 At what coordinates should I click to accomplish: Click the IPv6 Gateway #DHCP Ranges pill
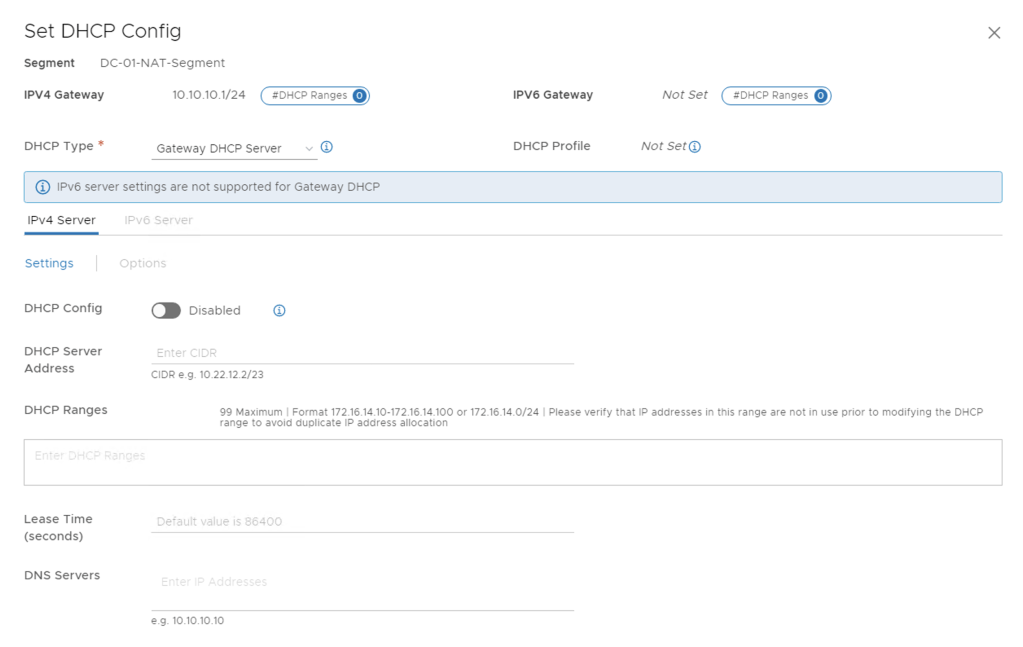coord(769,96)
